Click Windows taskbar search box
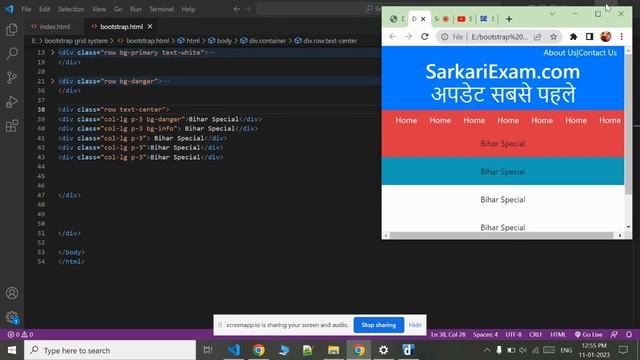The image size is (640, 360). [110, 350]
